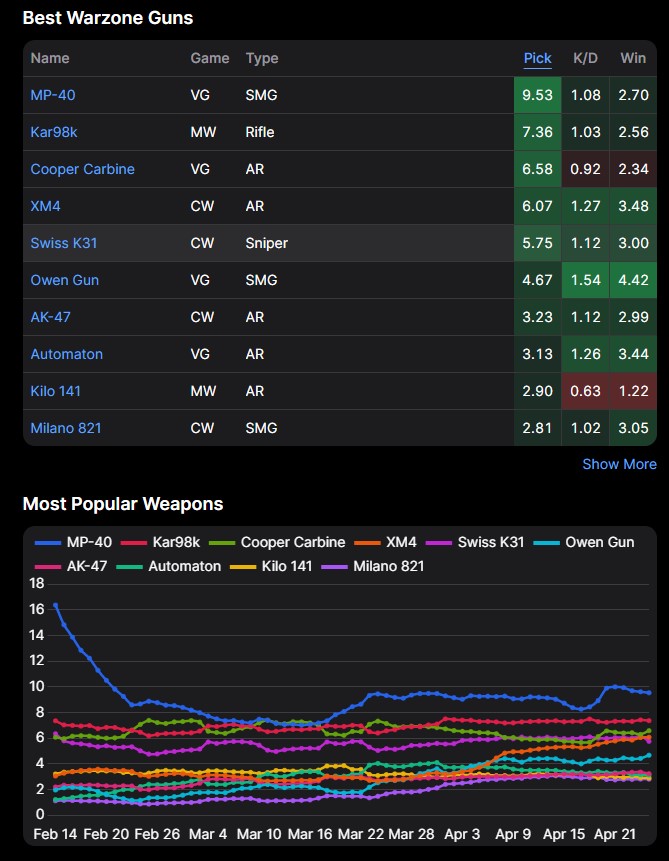This screenshot has width=669, height=861.
Task: Open the Swiss K31 table link
Action: click(x=64, y=243)
